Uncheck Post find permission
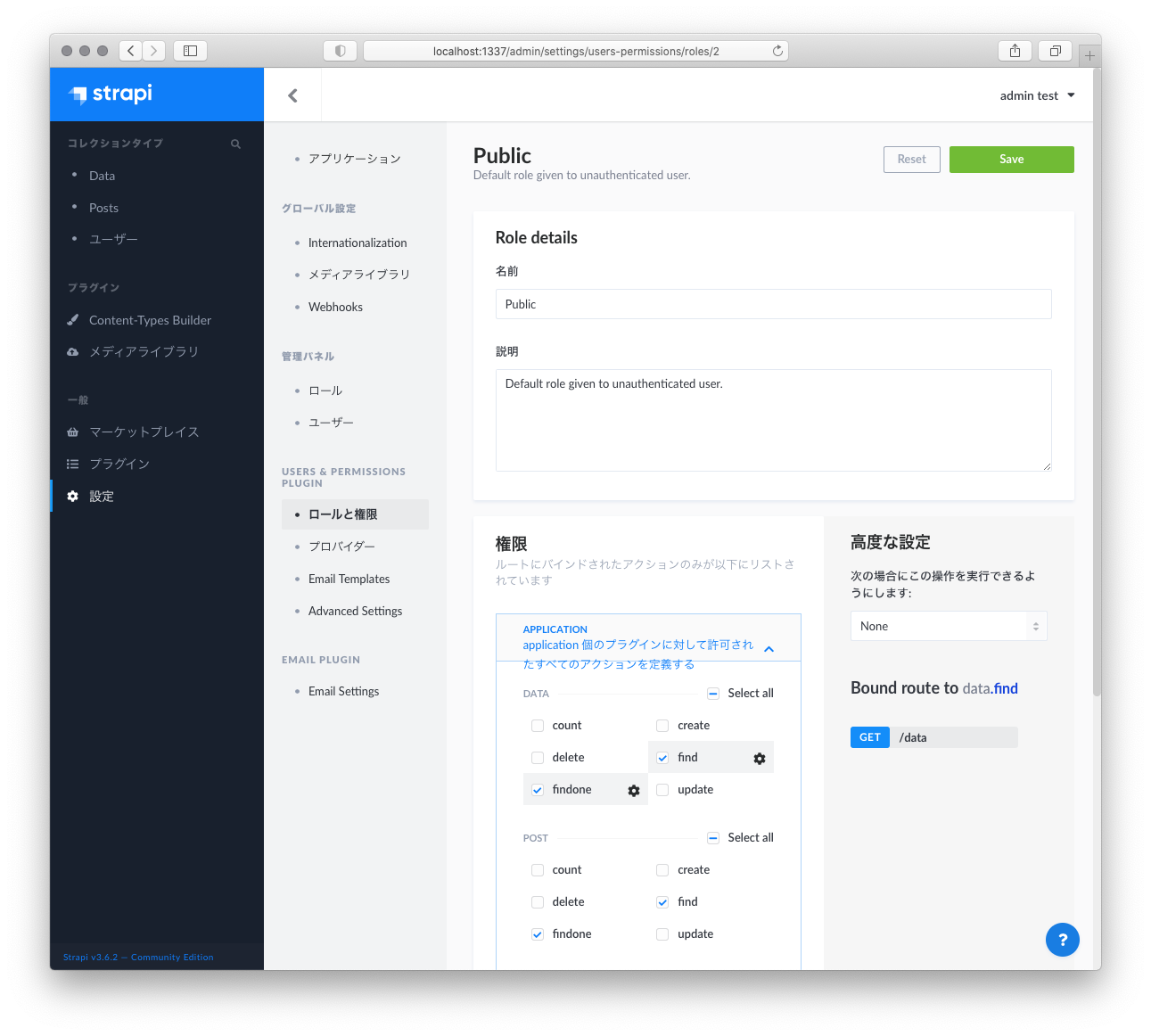The image size is (1151, 1036). pos(662,902)
